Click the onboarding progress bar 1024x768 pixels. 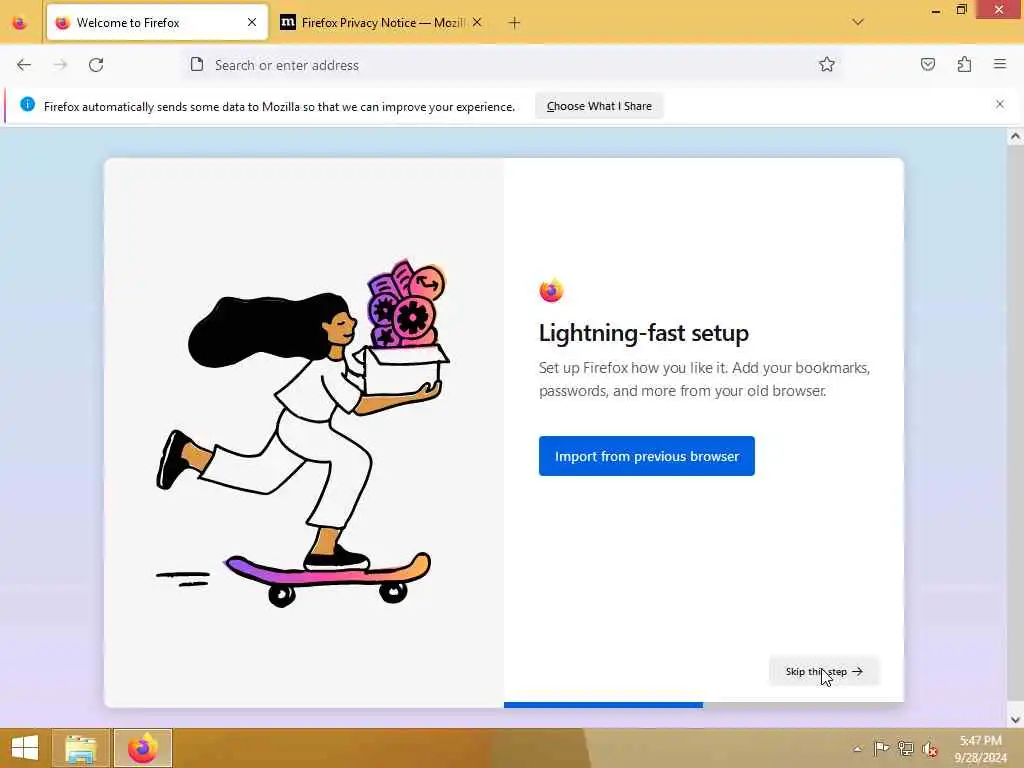(703, 705)
